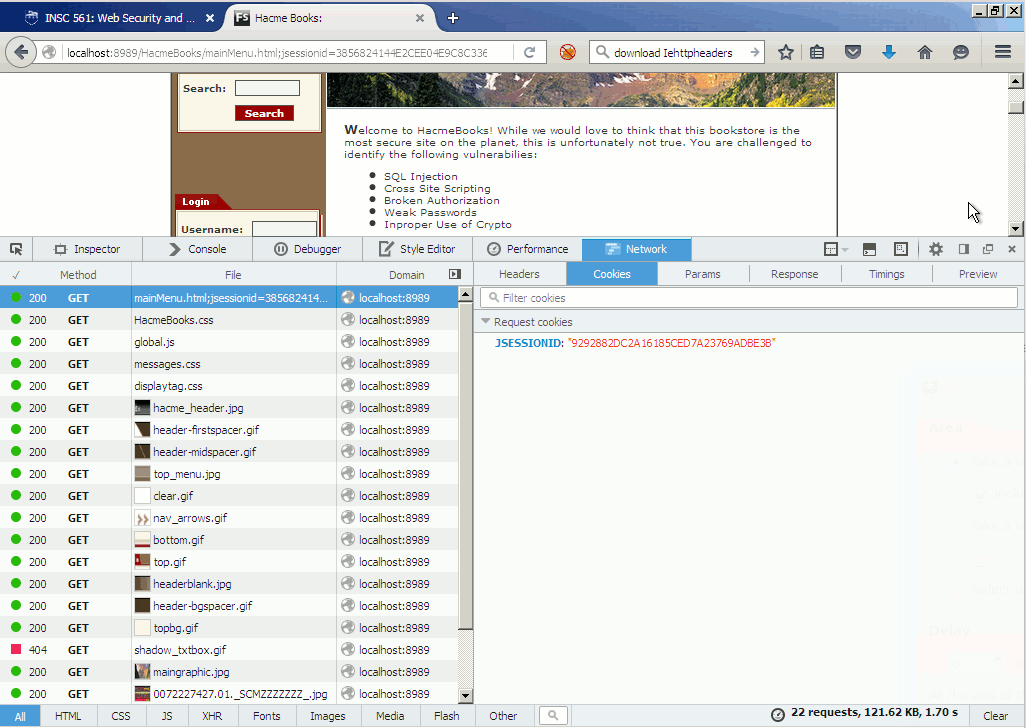Bookmark this page with the star icon
Screen dimensions: 1026x728
pos(786,52)
